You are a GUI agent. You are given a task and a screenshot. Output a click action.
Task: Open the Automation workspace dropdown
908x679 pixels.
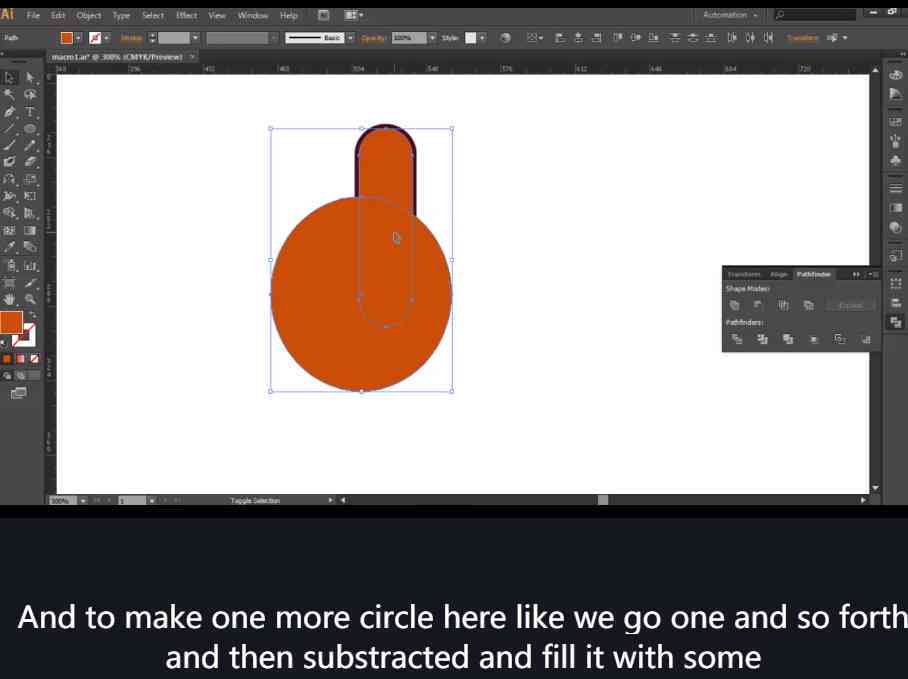730,15
